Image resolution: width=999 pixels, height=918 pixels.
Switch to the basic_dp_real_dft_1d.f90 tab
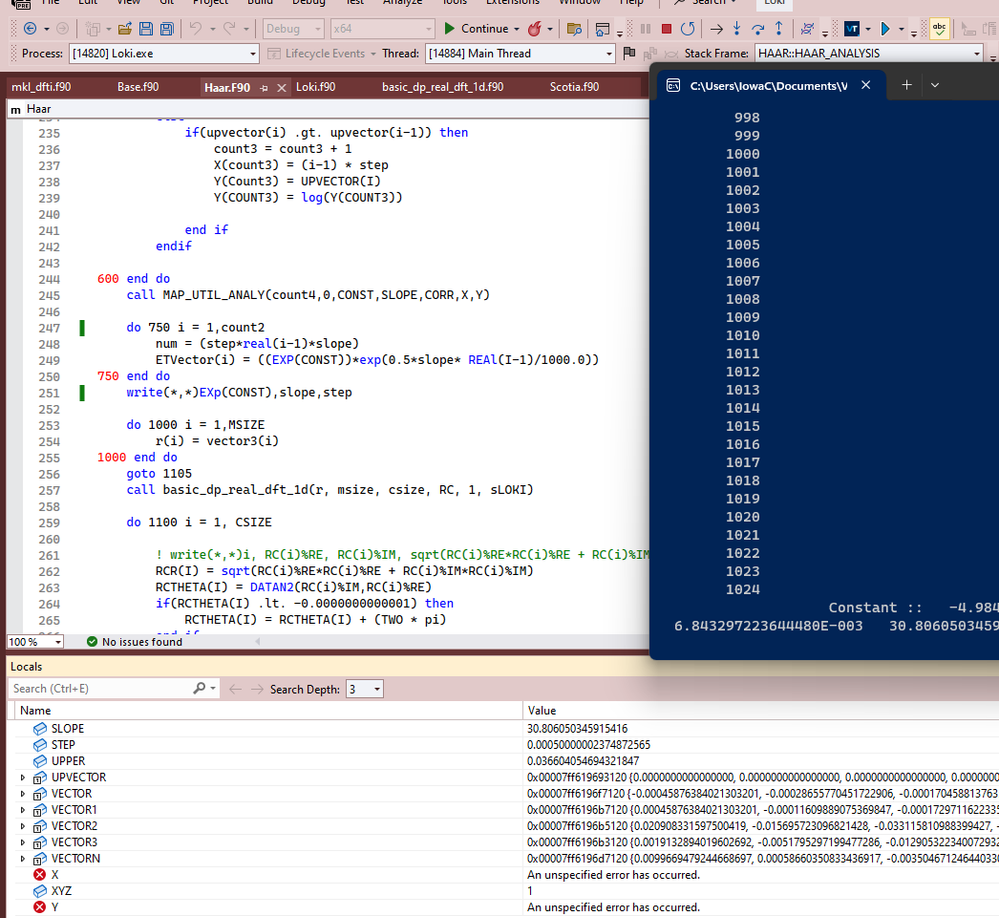coord(442,87)
